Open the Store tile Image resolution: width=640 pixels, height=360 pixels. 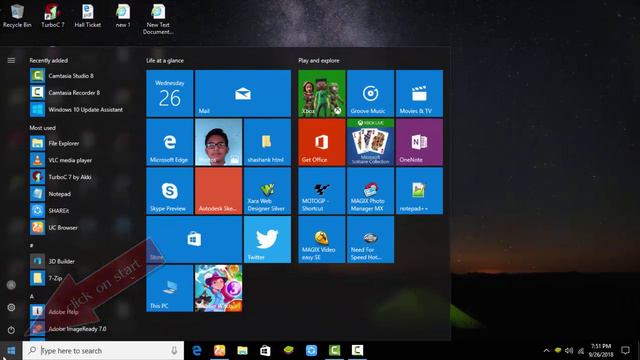click(x=194, y=240)
